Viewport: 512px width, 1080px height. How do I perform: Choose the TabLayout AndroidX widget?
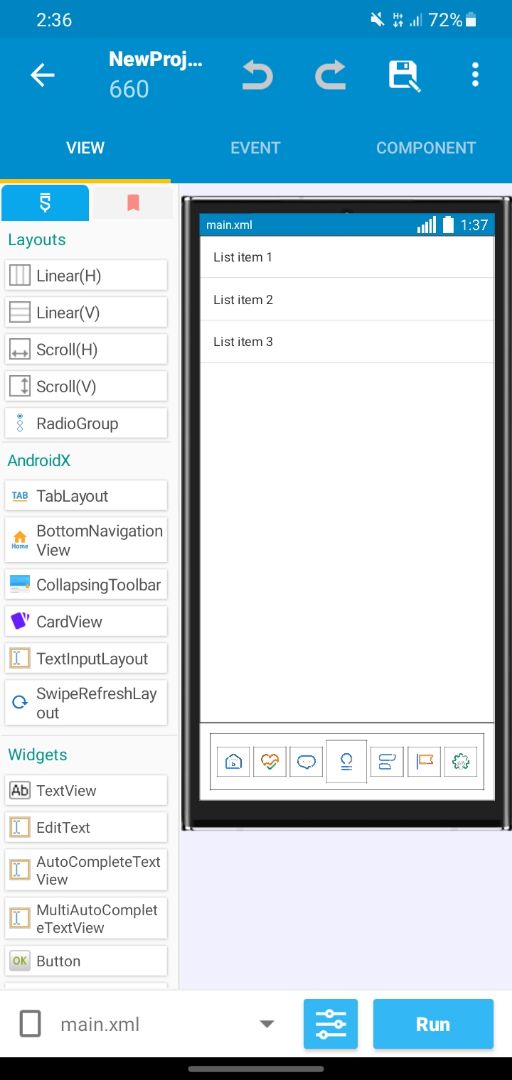tap(86, 496)
